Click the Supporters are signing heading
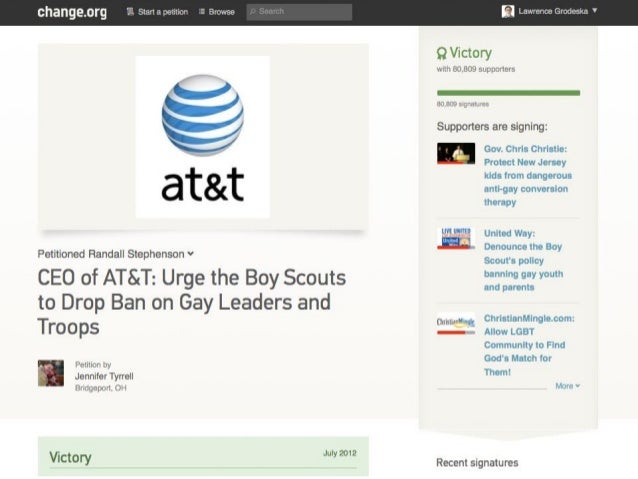638x479 pixels. pyautogui.click(x=492, y=127)
